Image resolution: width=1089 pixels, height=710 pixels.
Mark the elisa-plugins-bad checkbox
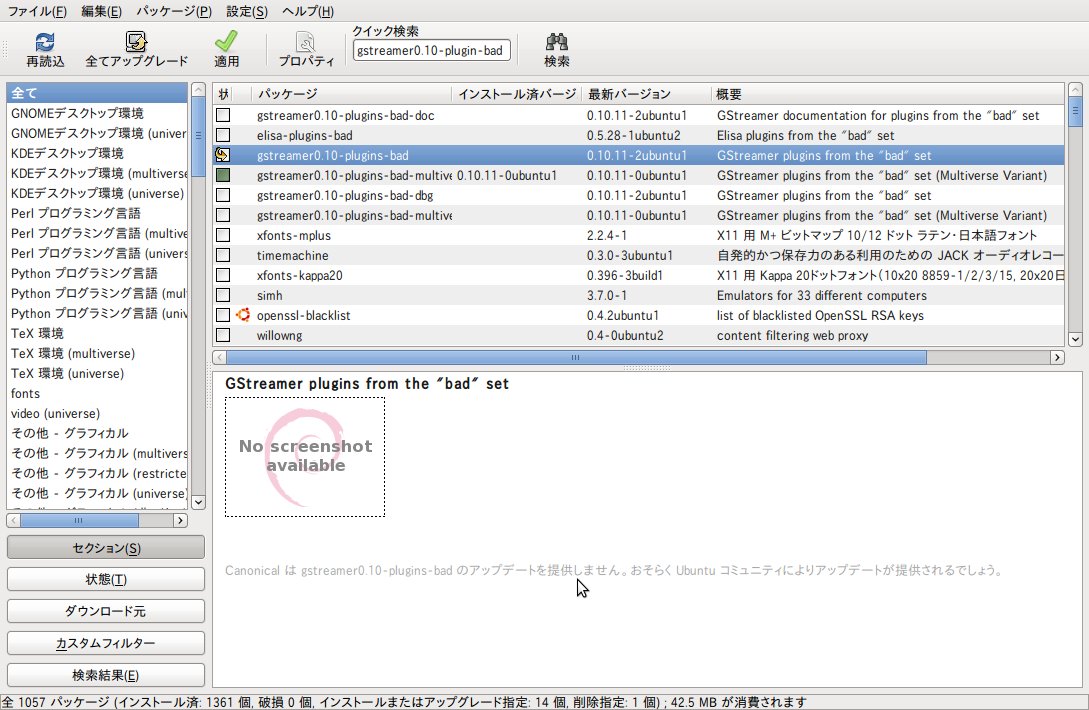223,135
